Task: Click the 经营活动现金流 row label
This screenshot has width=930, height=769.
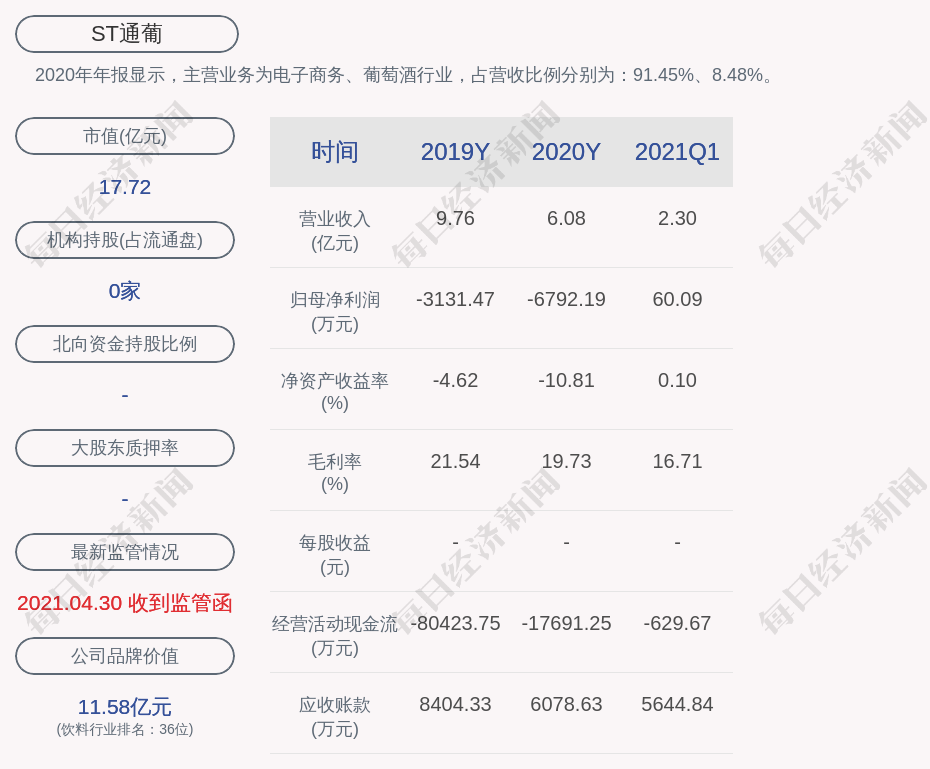Action: tap(335, 636)
